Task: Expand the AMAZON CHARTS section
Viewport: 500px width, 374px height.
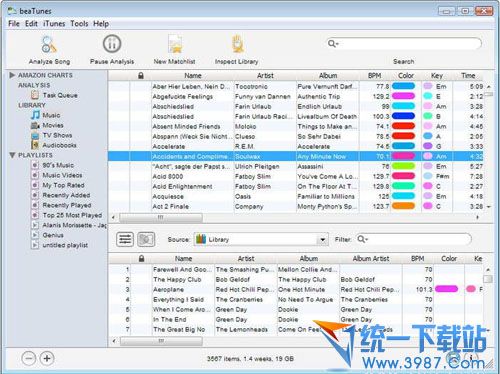Action: [12, 75]
